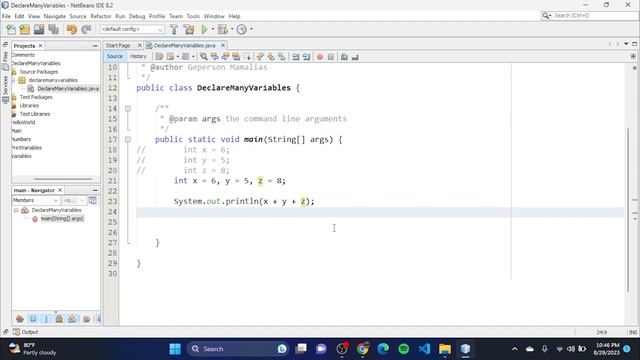The height and width of the screenshot is (360, 640).
Task: Open the Source menu
Action: click(x=78, y=16)
